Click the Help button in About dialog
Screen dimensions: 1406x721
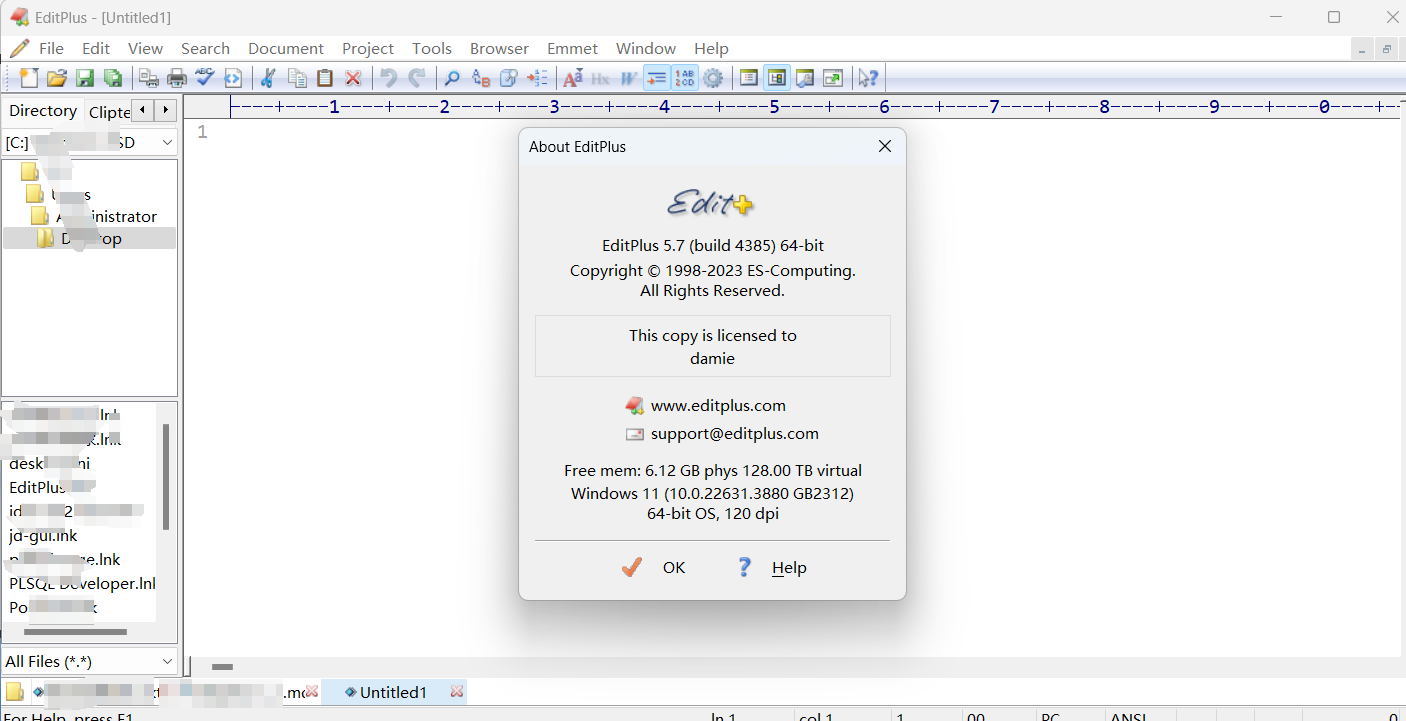(771, 567)
